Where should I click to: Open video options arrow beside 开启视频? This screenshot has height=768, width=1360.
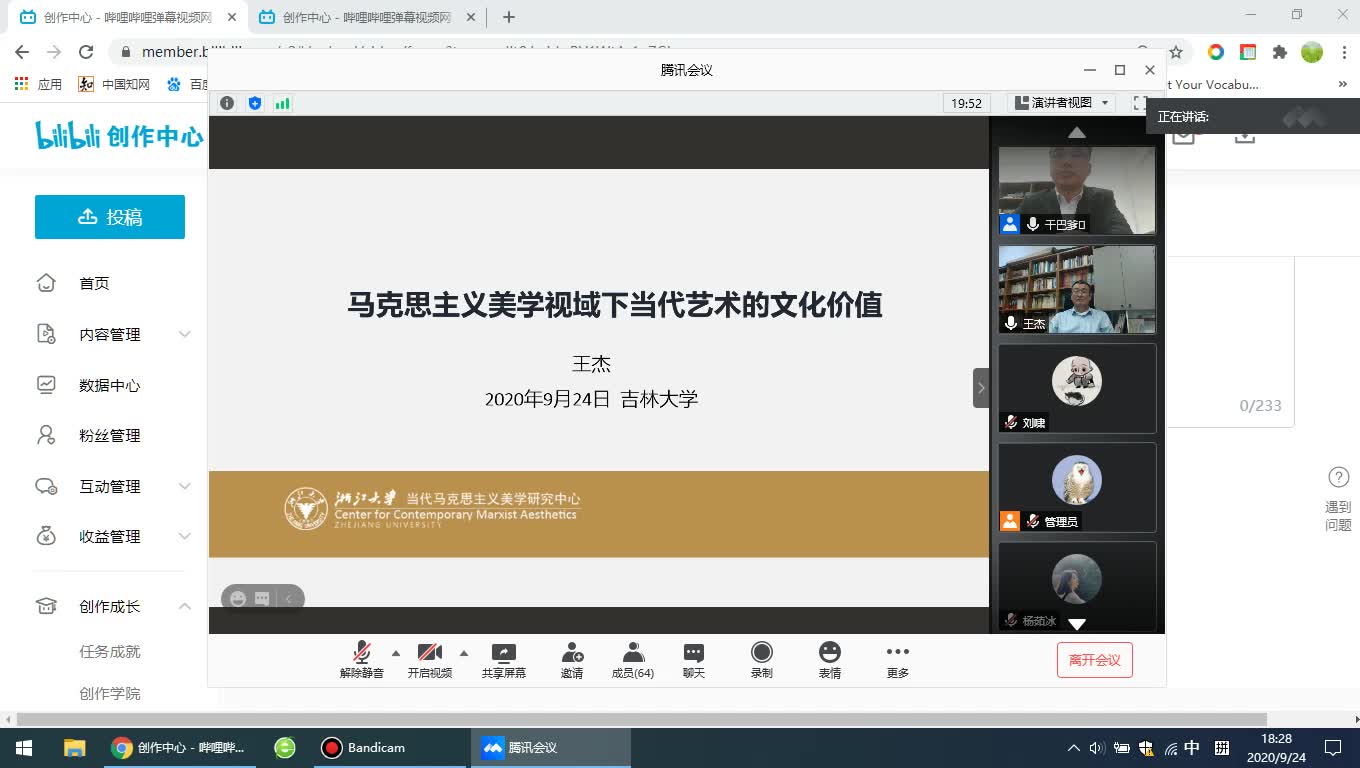[464, 653]
